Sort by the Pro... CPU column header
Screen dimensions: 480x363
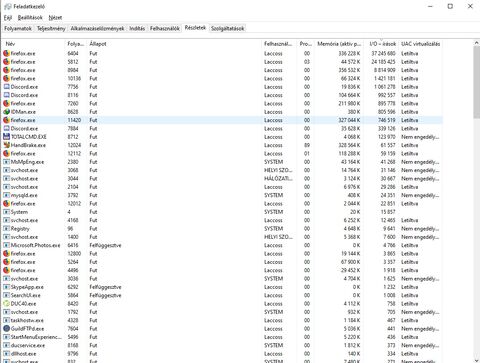306,44
